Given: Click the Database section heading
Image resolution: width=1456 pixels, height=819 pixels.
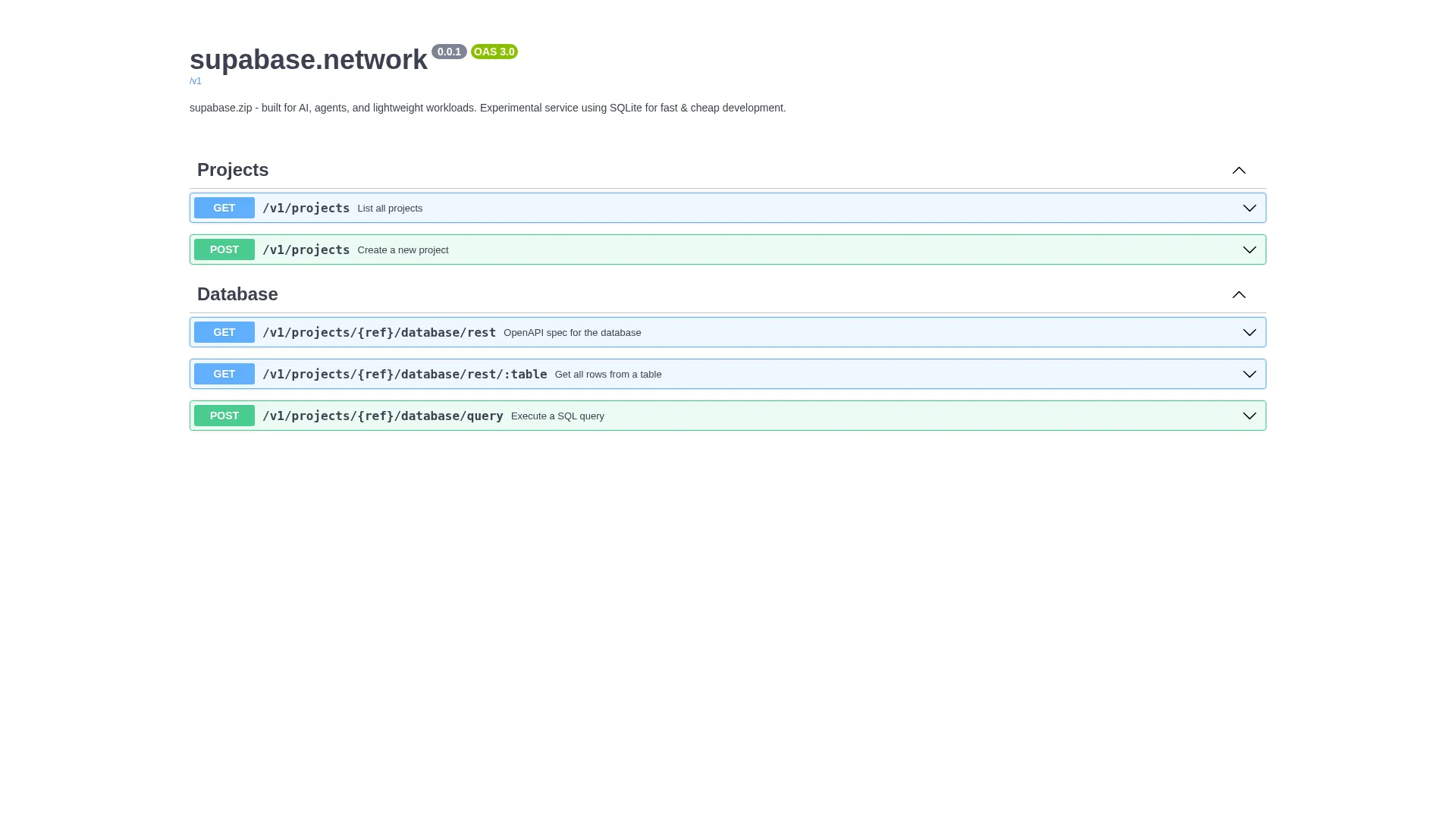Looking at the screenshot, I should [x=237, y=294].
